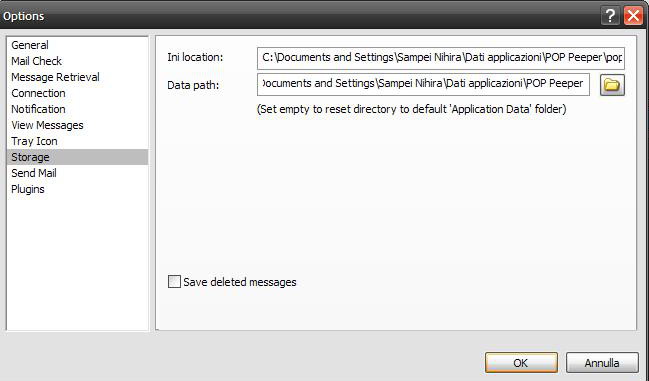Click the 'Set empty to reset directory' hint
This screenshot has height=381, width=649.
[x=411, y=109]
